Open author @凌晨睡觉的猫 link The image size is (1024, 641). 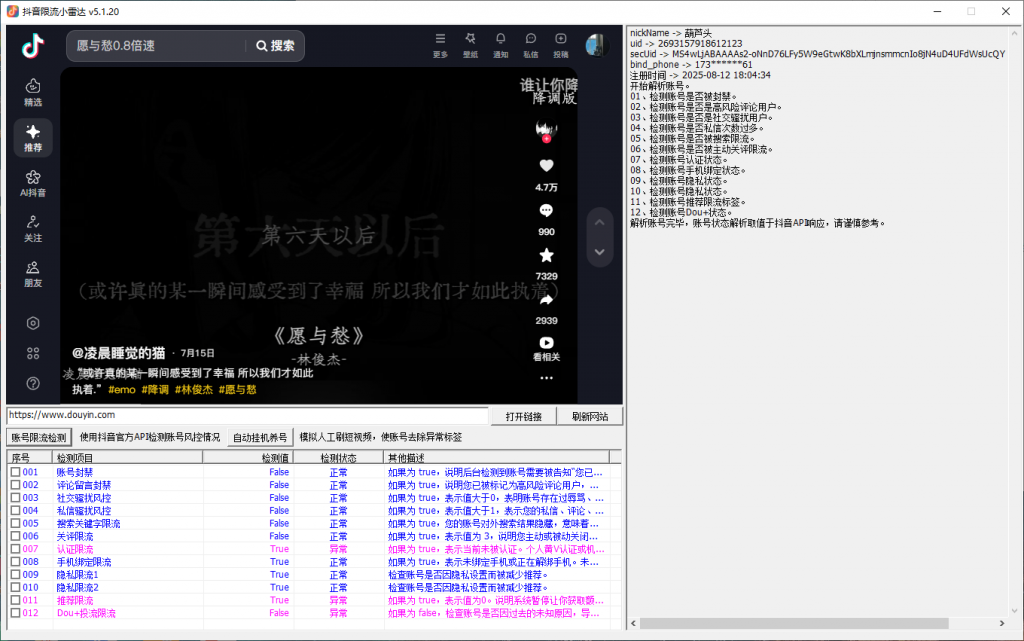pos(118,353)
